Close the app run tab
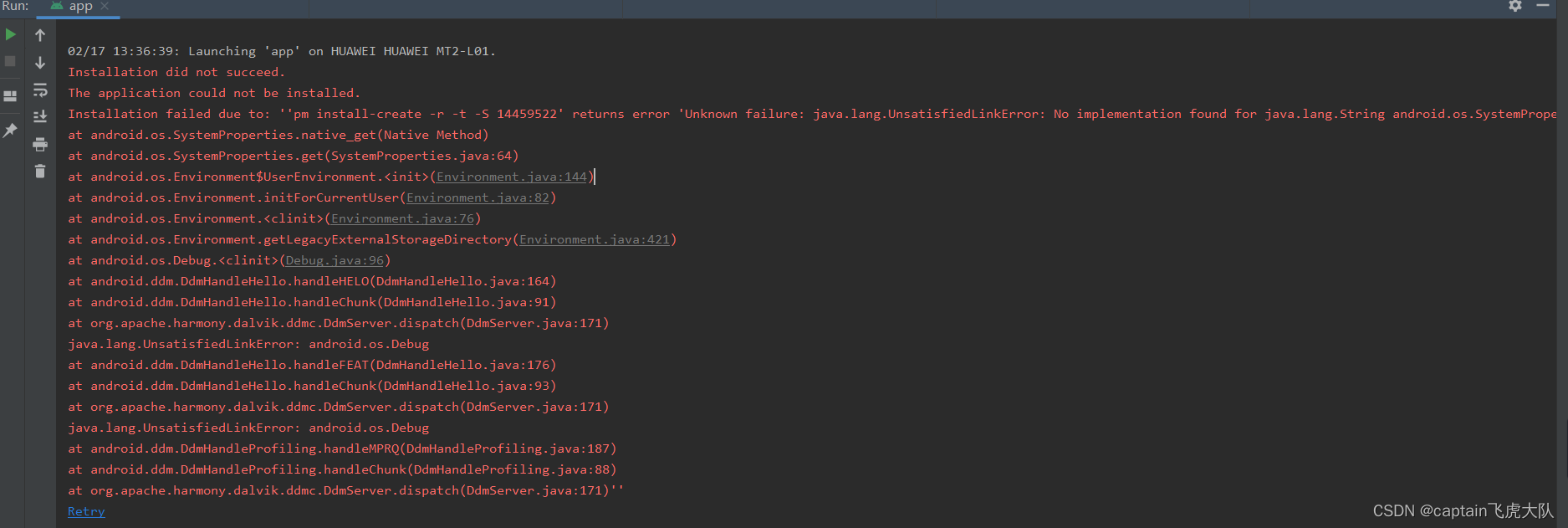This screenshot has width=1568, height=528. 105,7
